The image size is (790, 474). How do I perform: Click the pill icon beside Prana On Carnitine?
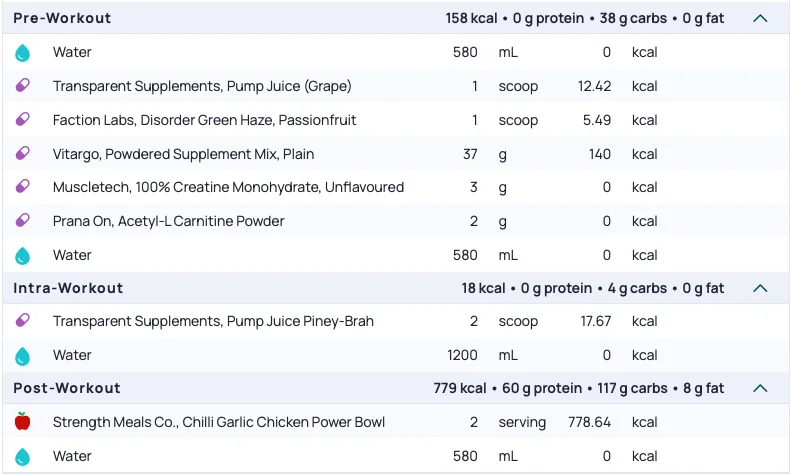pos(23,221)
